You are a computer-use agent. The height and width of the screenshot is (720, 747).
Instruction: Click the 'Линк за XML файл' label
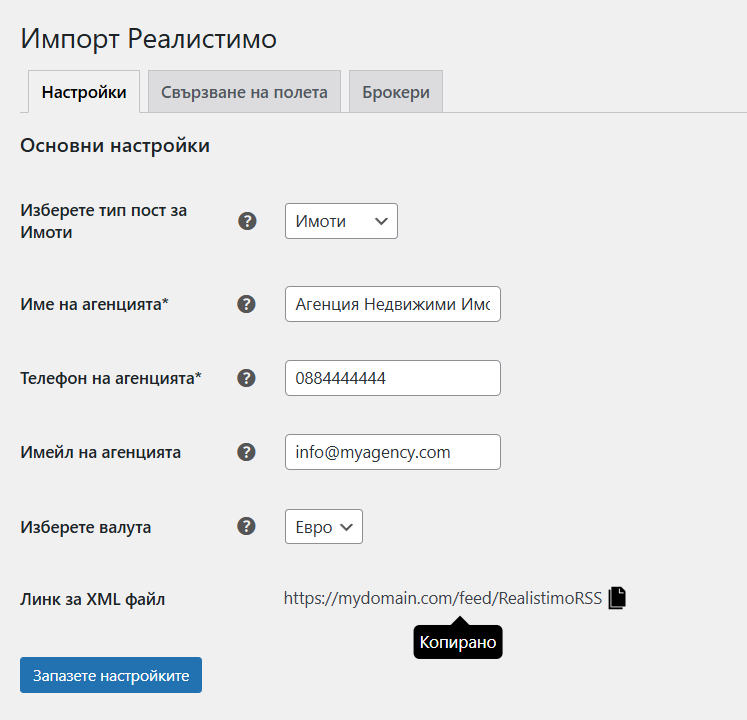[x=93, y=600]
